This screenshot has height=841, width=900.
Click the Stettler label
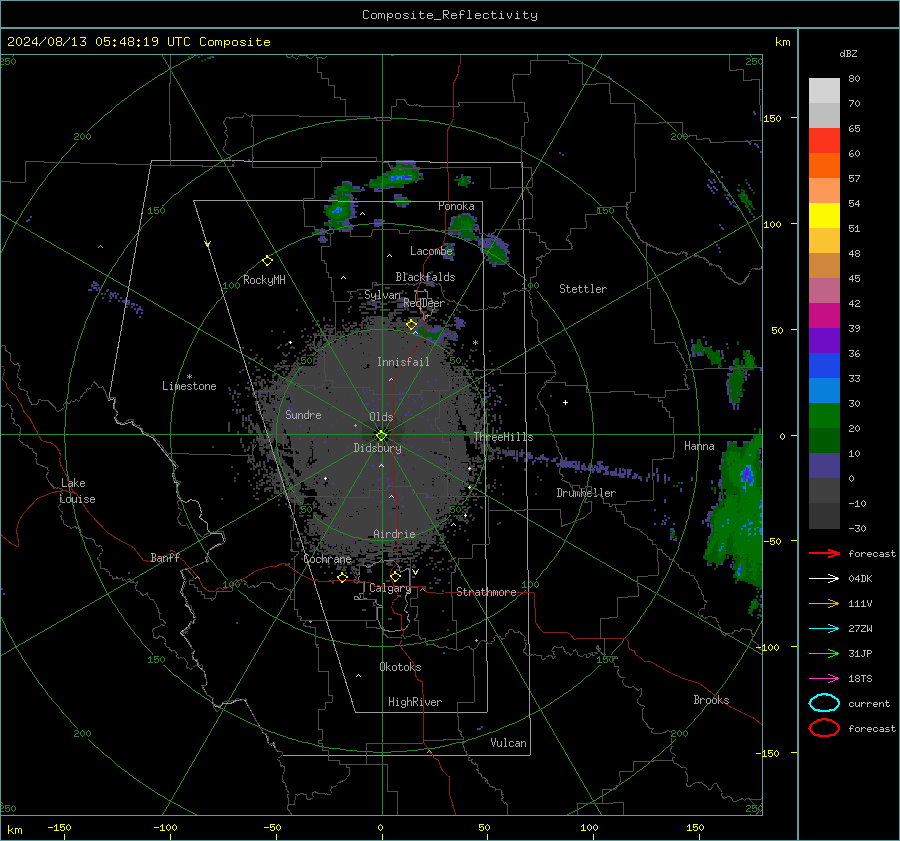(x=583, y=289)
